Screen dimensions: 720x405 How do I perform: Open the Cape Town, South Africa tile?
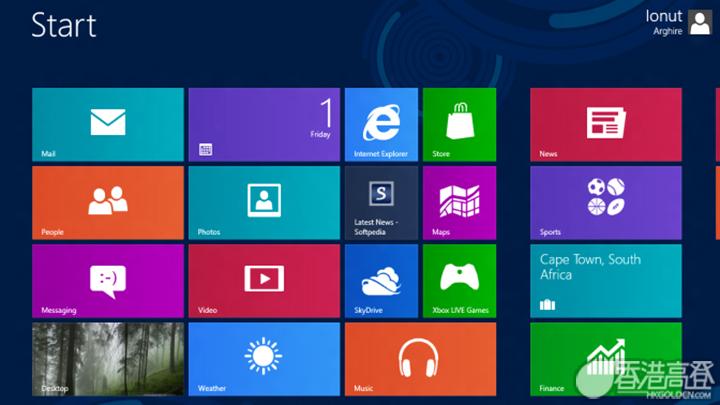point(605,280)
